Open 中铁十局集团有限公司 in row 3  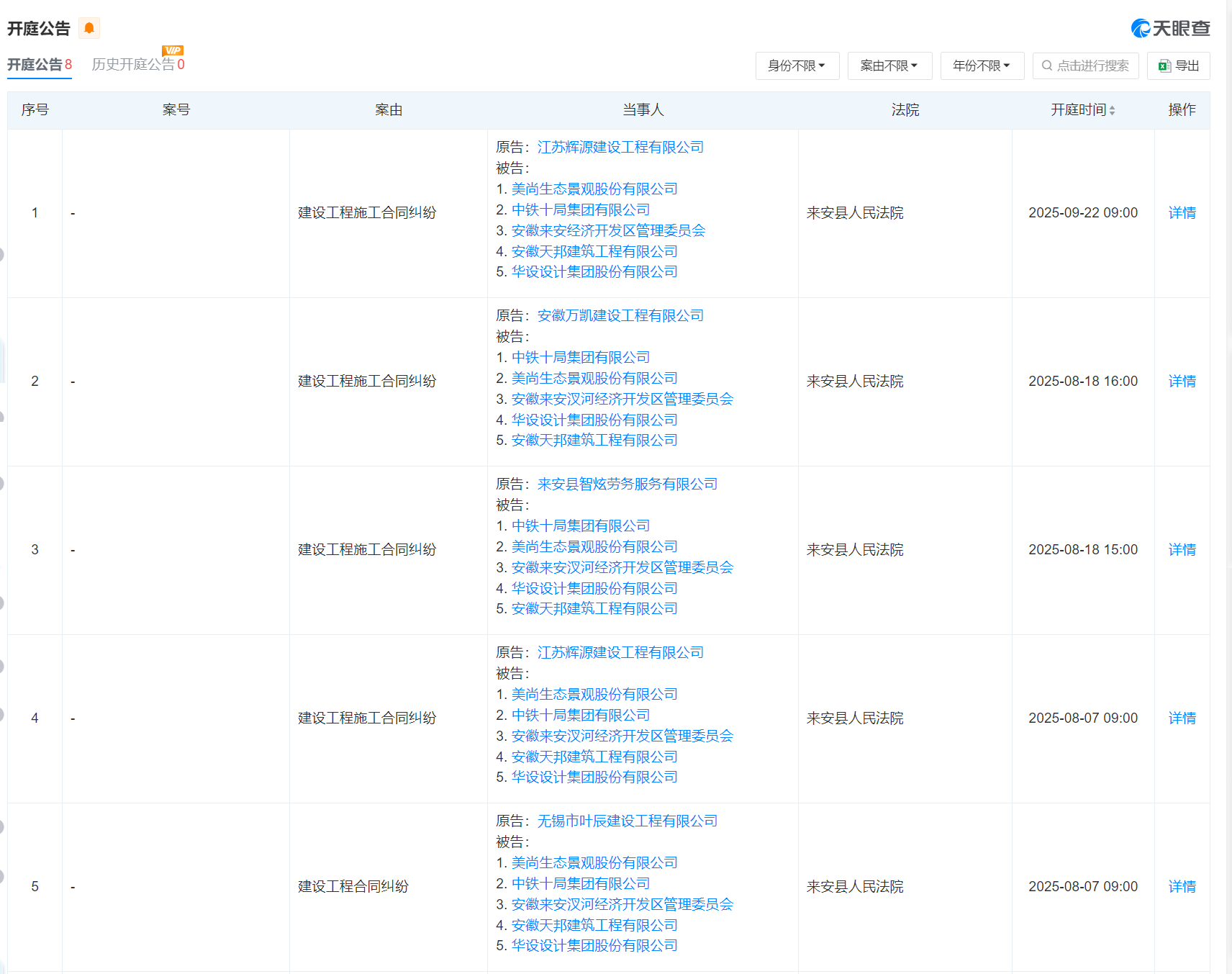(581, 526)
